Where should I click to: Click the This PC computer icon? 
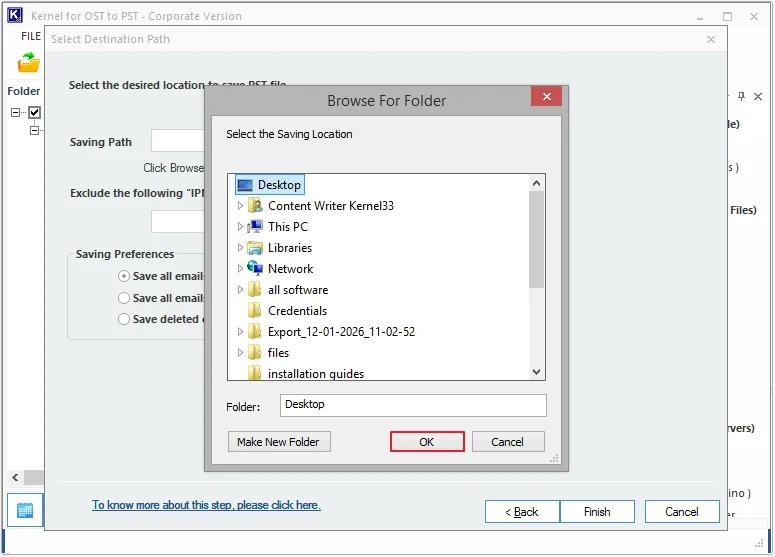point(255,226)
